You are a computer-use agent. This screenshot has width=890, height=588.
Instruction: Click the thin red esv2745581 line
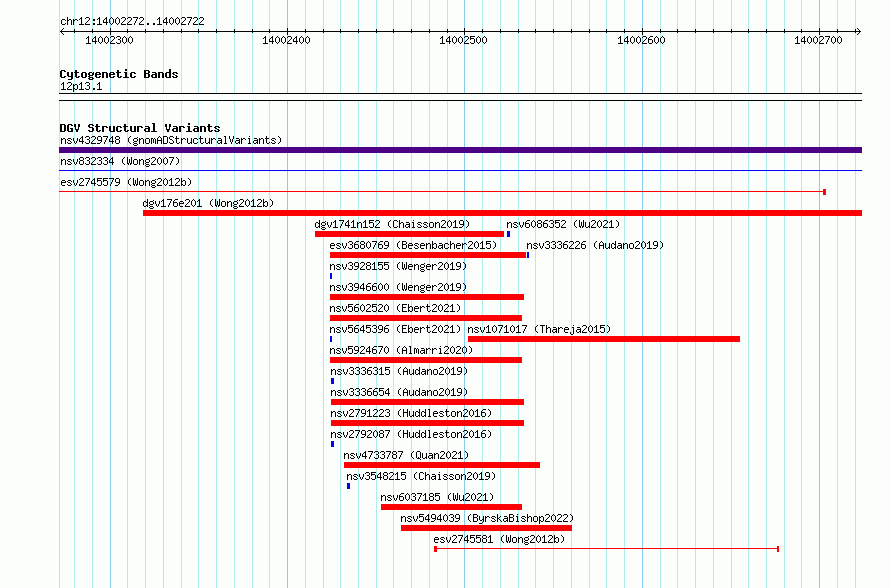(x=607, y=549)
